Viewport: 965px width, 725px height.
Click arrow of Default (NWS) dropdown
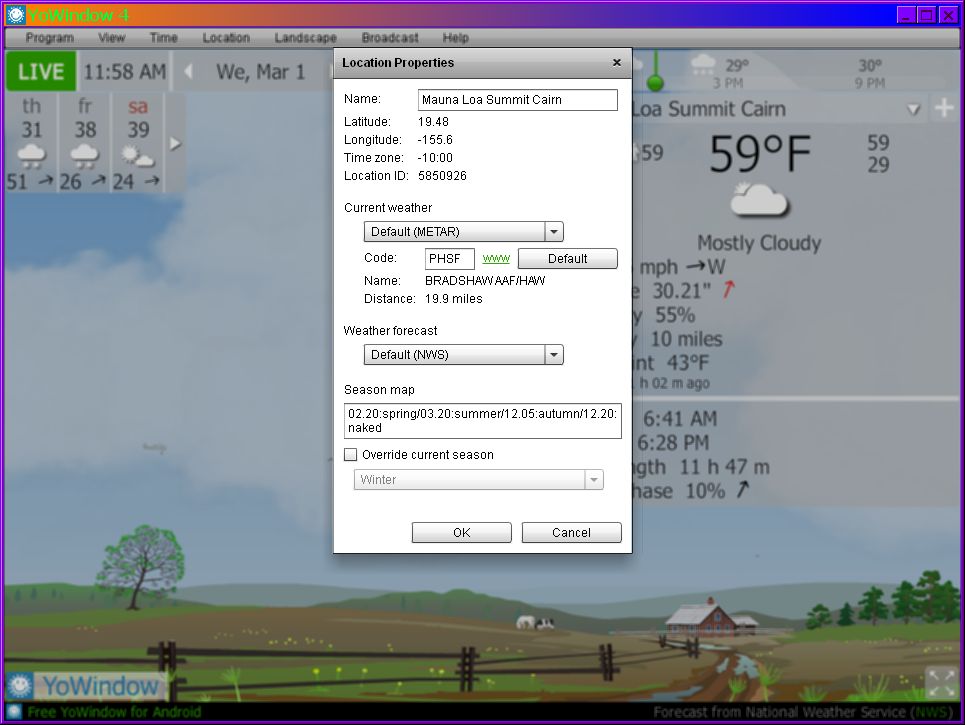(x=554, y=355)
